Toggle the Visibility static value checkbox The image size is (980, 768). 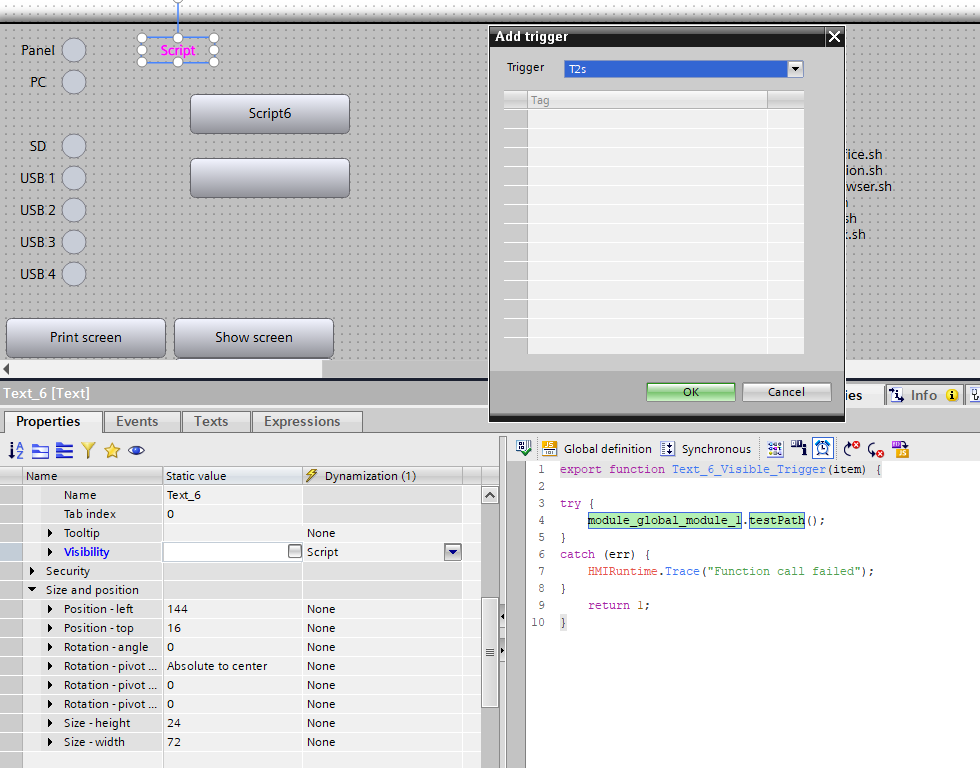[294, 552]
